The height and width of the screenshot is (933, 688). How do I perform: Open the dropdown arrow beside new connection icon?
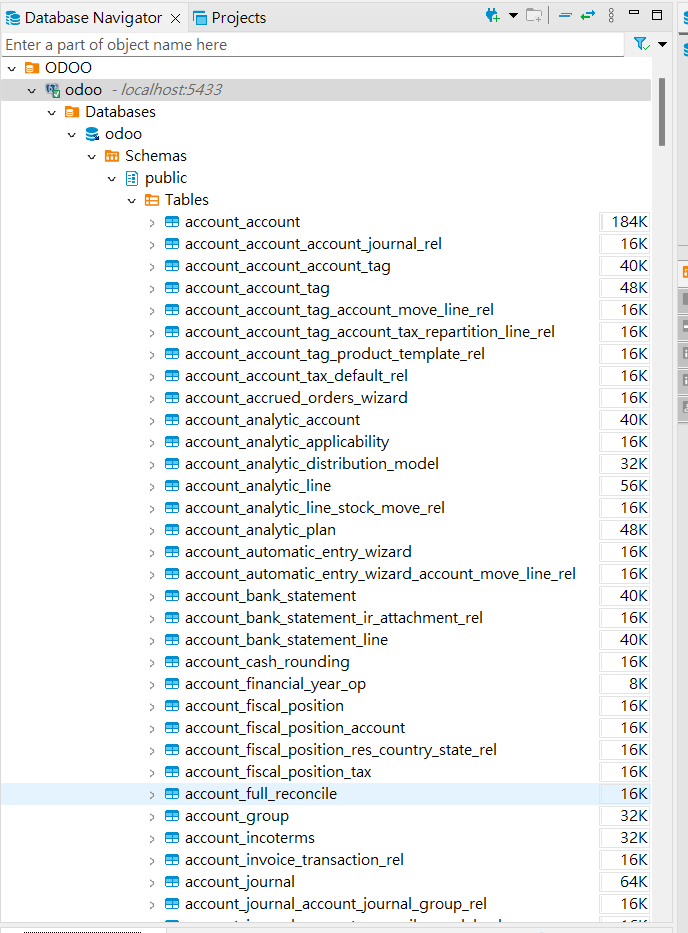point(513,15)
